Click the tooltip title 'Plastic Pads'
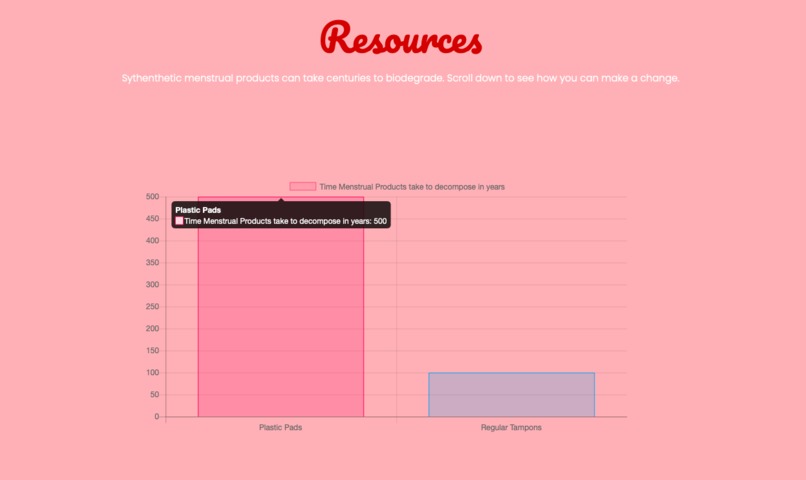This screenshot has height=480, width=806. (x=198, y=210)
